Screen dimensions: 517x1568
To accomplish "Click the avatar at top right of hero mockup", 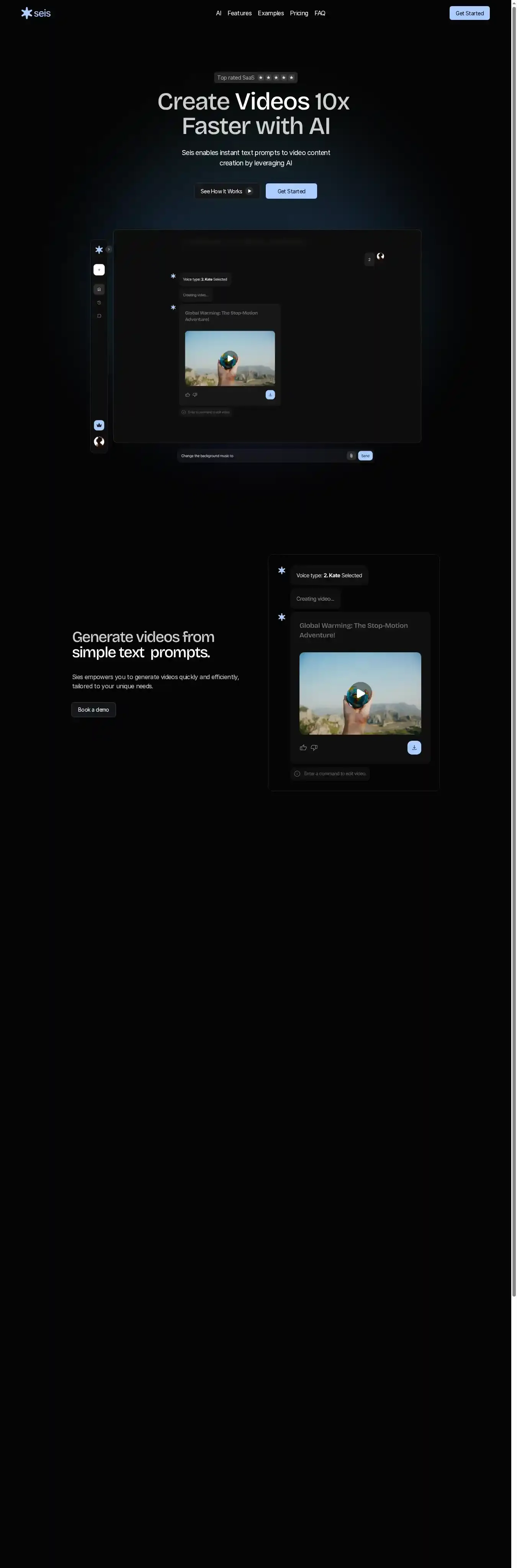I will point(381,256).
